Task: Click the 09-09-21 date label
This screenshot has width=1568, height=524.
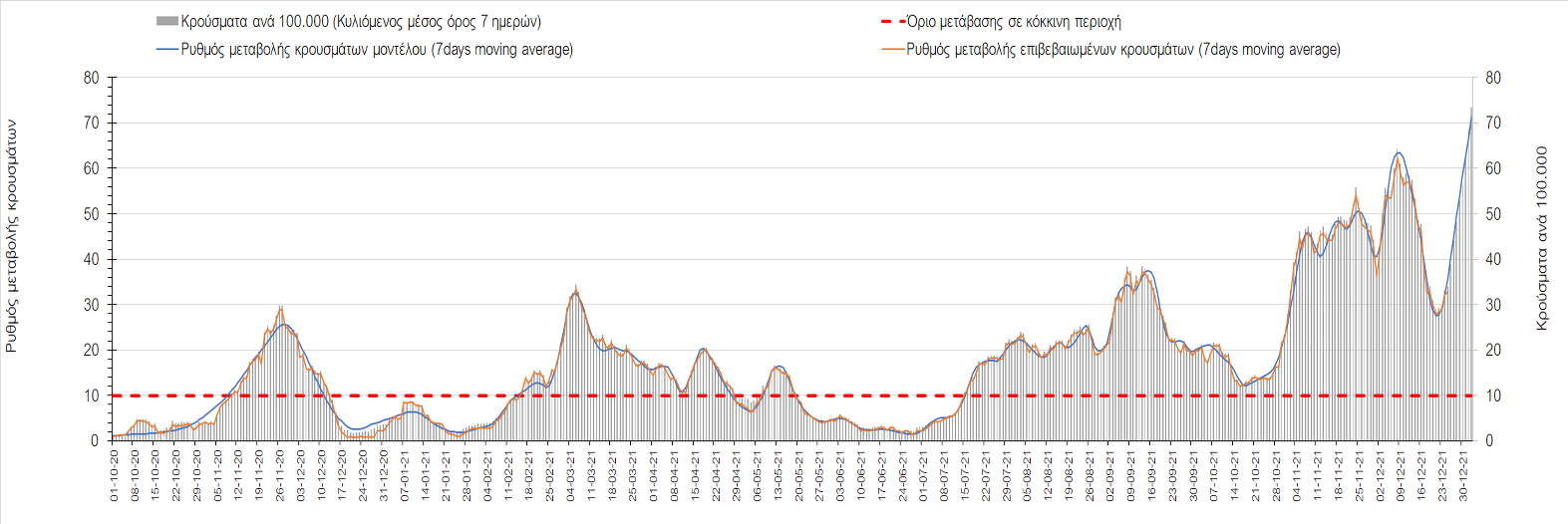Action: [1131, 475]
